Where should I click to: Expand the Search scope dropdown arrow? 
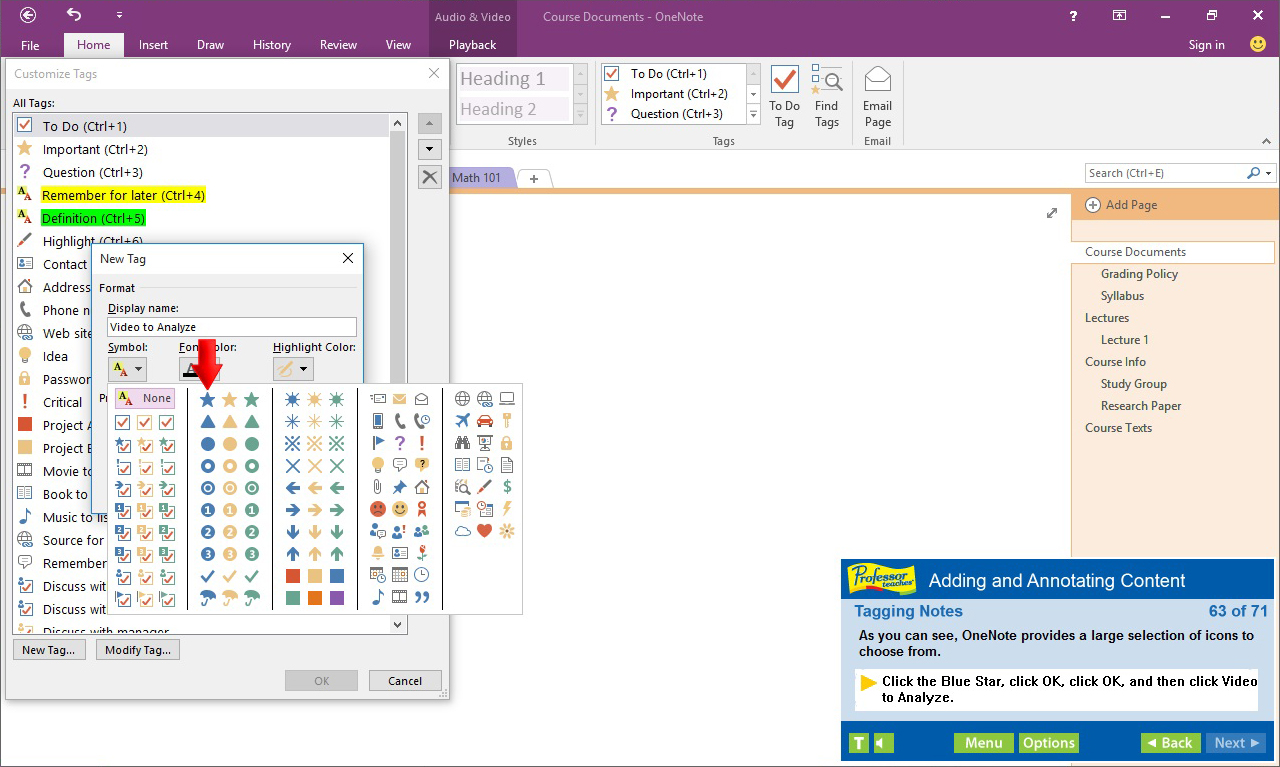[x=1268, y=172]
